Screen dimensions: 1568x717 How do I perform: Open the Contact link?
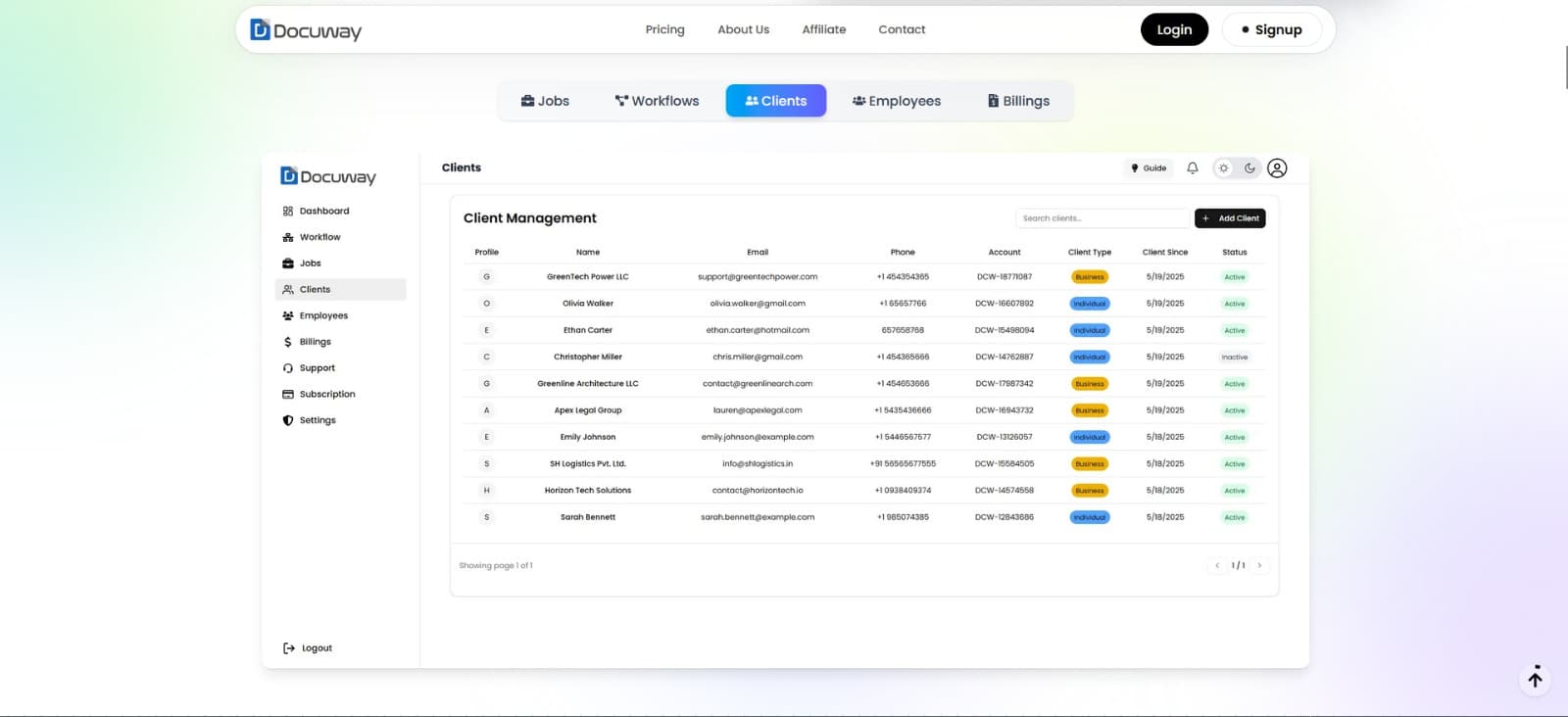(902, 29)
